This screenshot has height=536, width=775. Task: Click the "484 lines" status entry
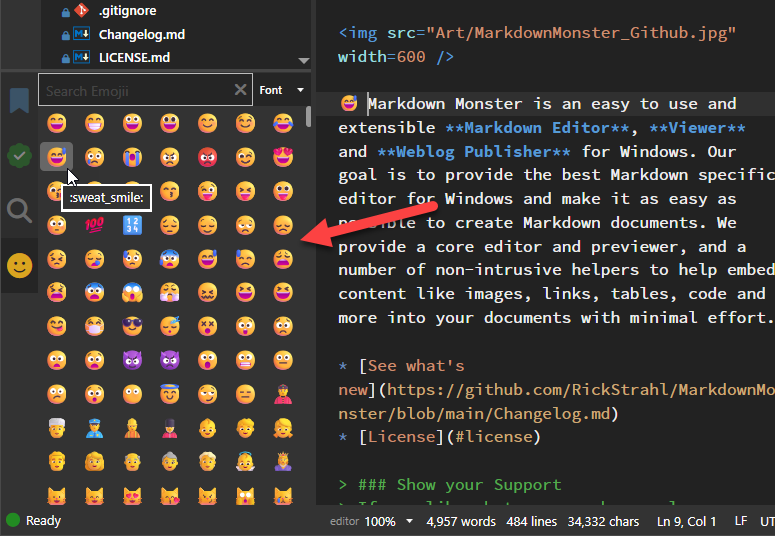(531, 522)
